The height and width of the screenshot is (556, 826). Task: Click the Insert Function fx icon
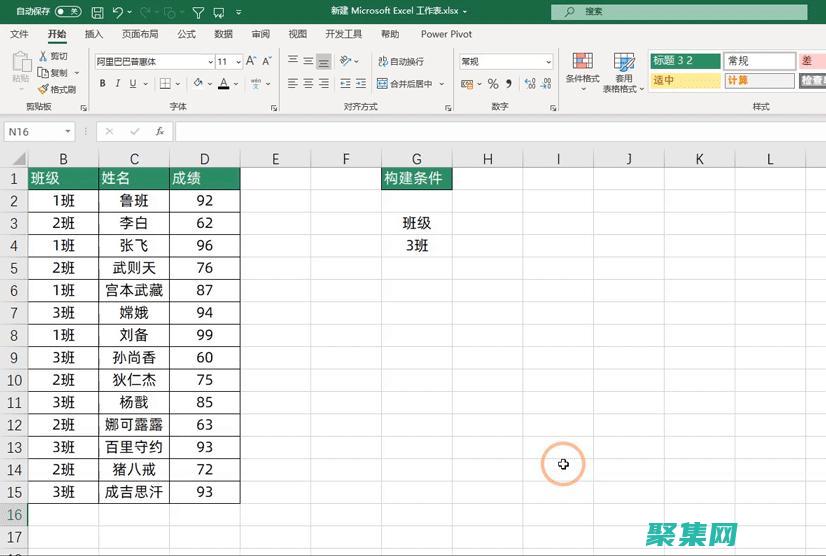click(x=160, y=131)
